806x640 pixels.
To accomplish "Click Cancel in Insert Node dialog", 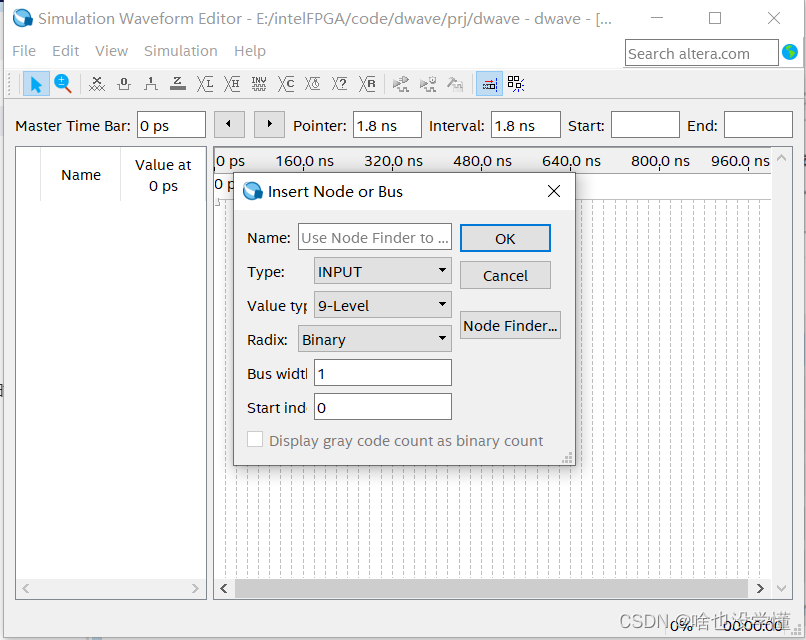I will point(505,276).
